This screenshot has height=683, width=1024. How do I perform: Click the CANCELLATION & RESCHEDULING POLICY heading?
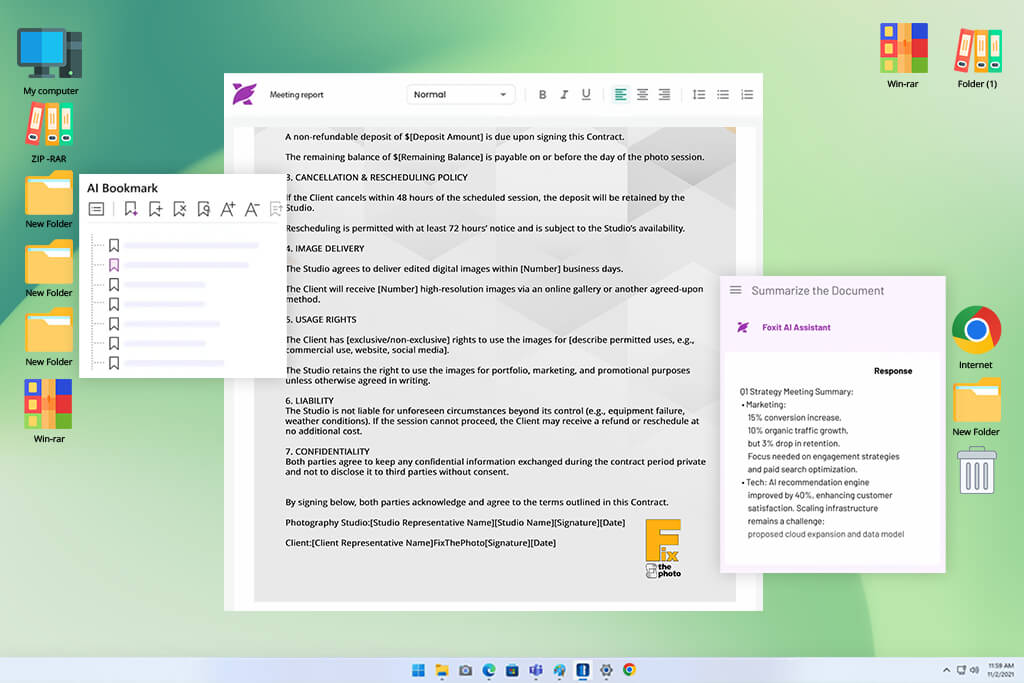[377, 178]
